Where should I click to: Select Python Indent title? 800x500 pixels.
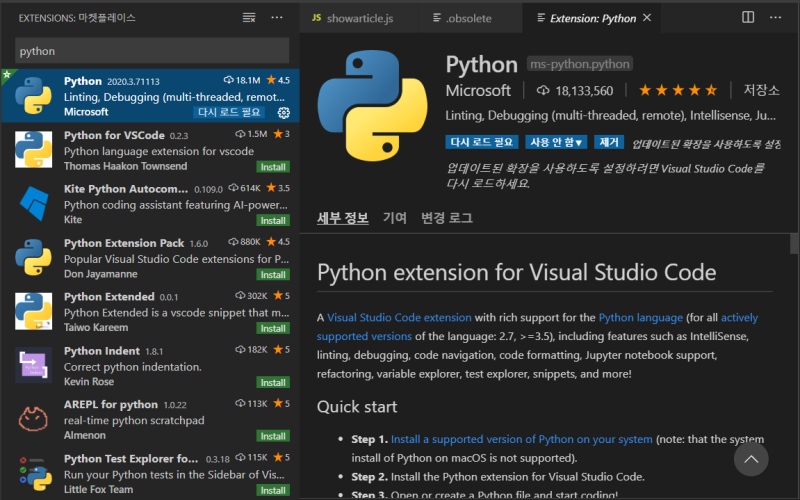pos(102,351)
